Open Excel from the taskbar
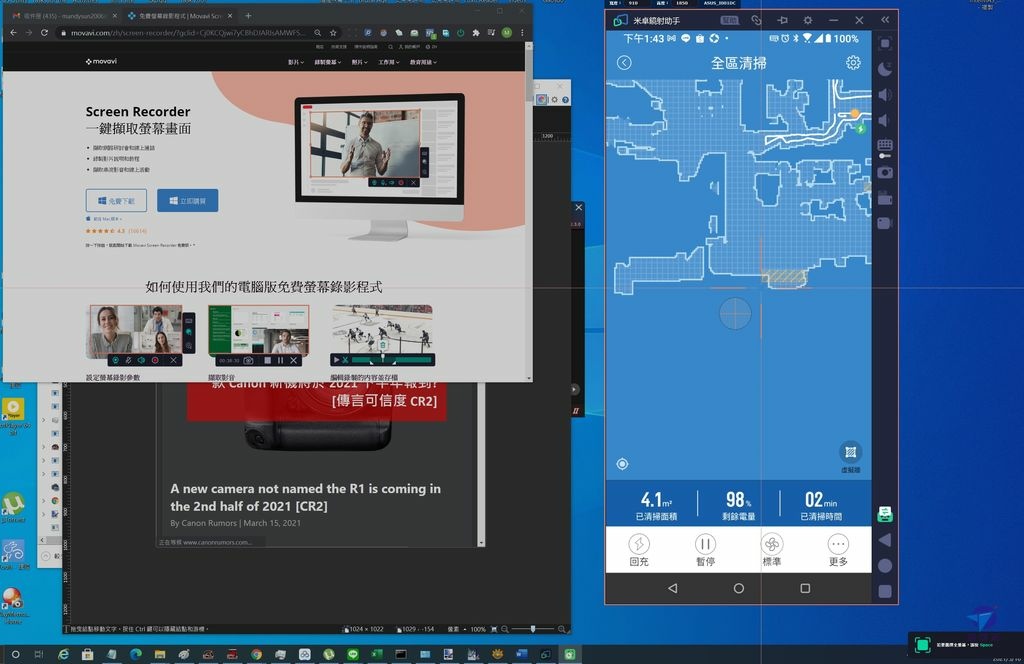 [377, 654]
